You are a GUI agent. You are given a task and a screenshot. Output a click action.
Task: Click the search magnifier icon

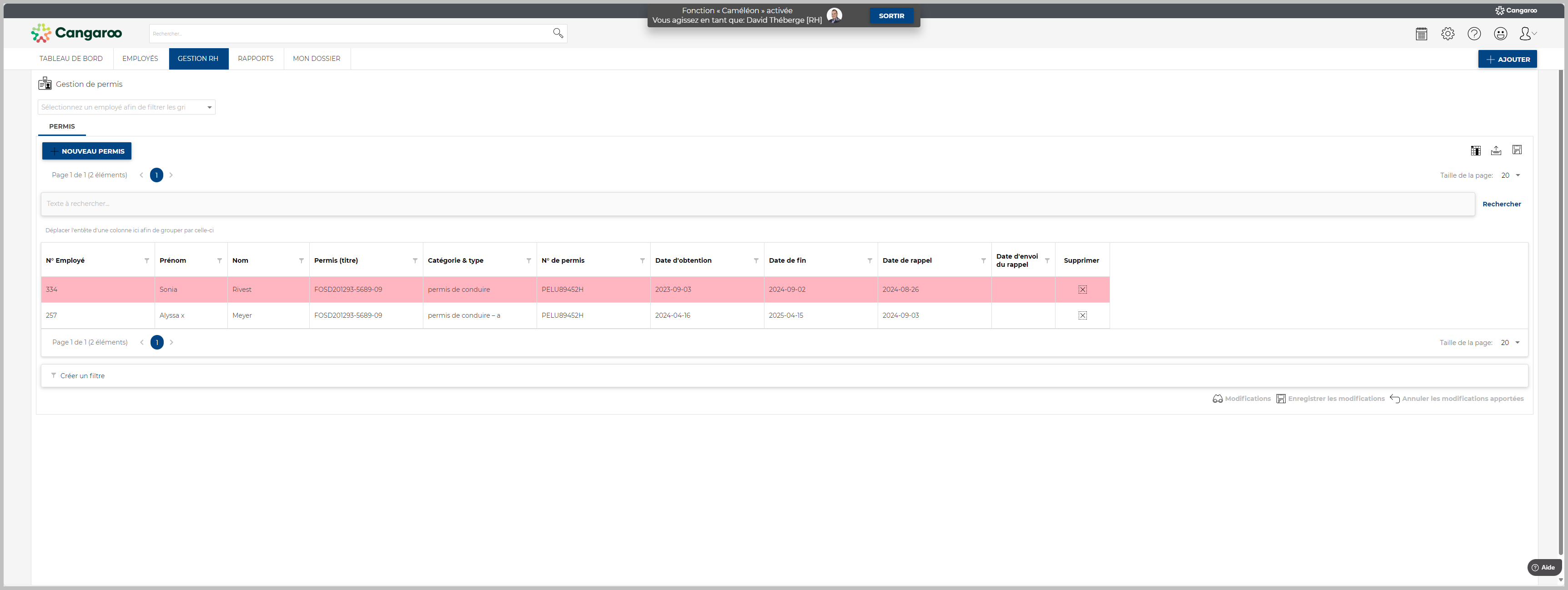pos(558,33)
